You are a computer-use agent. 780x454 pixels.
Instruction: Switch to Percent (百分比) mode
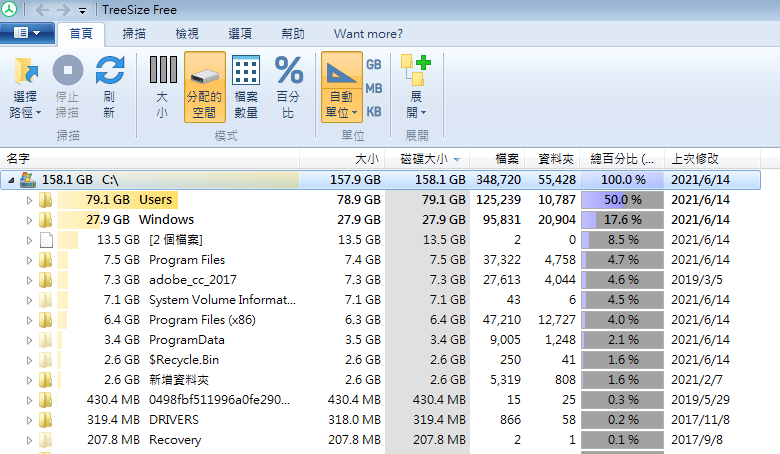pos(289,88)
